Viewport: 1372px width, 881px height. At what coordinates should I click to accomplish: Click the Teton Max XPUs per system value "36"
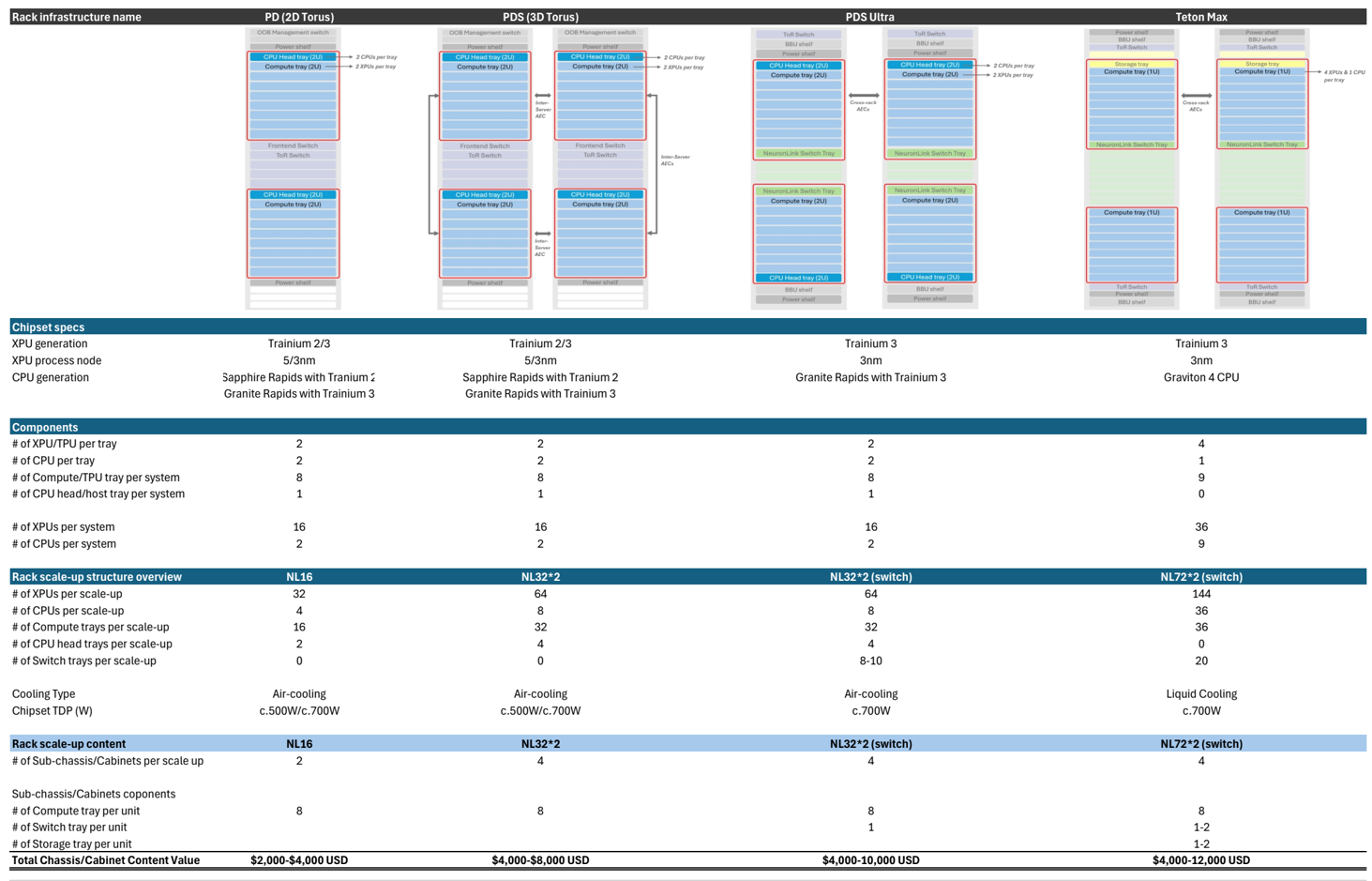[x=1201, y=527]
